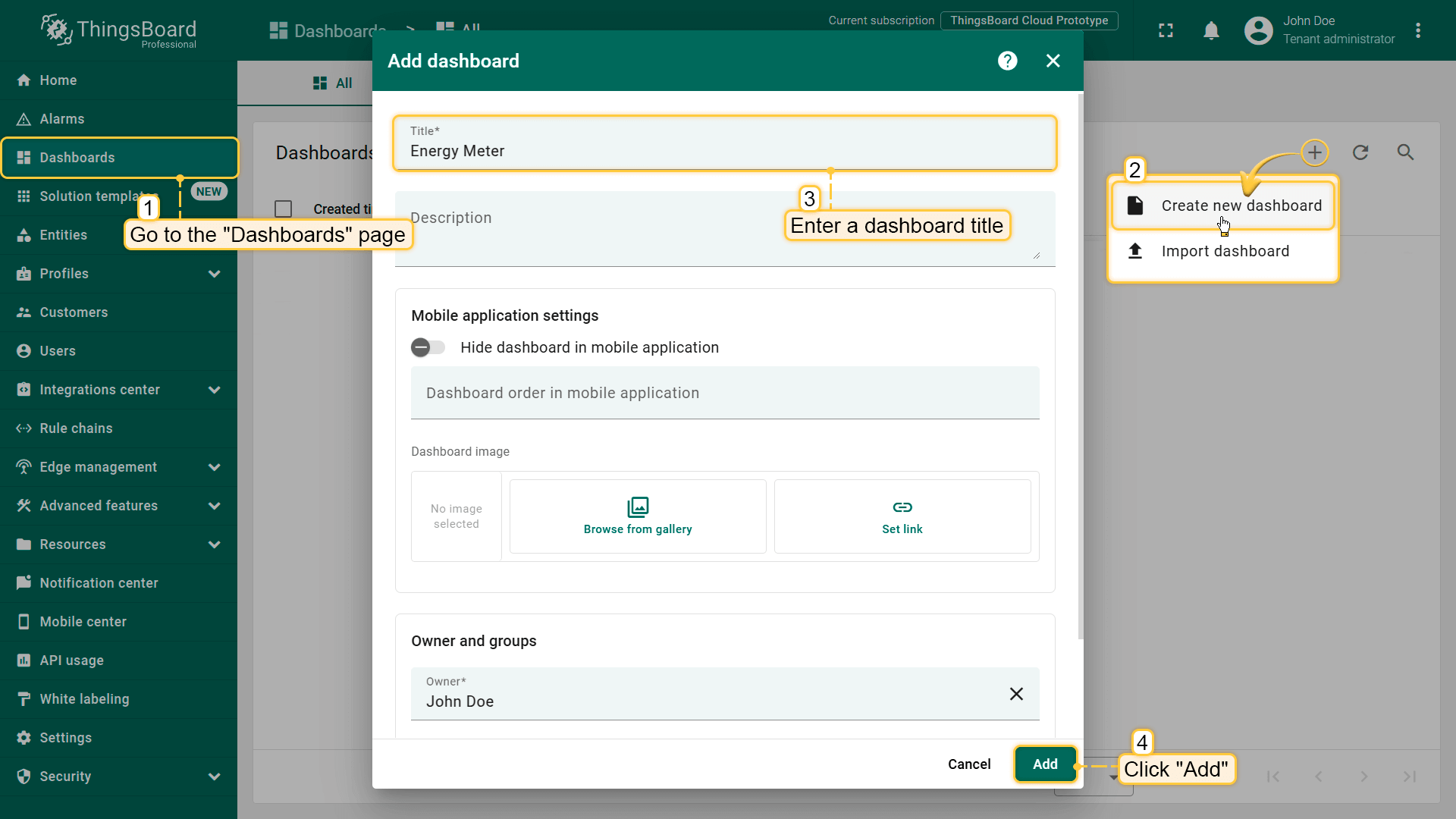Open Customers page

(x=118, y=312)
